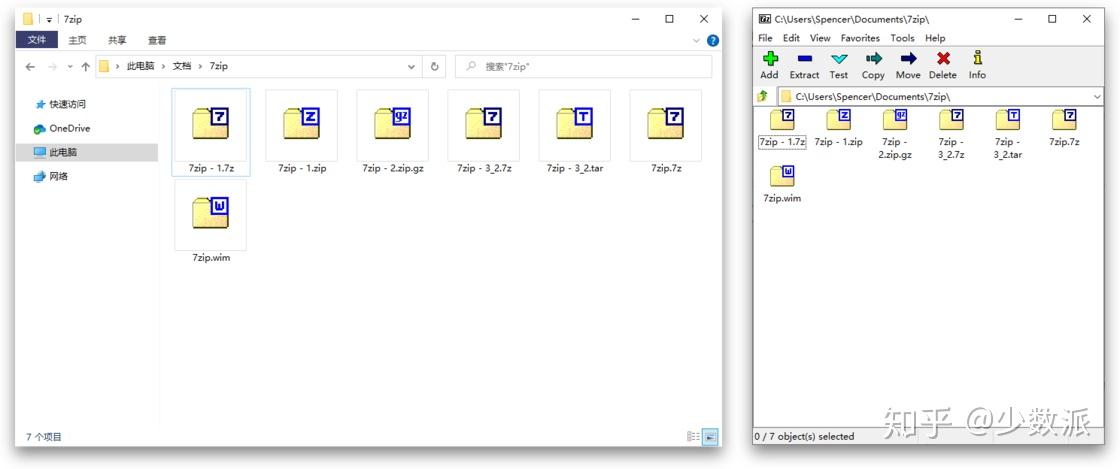This screenshot has height=469, width=1120.
Task: Open the File menu in 7-Zip
Action: 765,38
